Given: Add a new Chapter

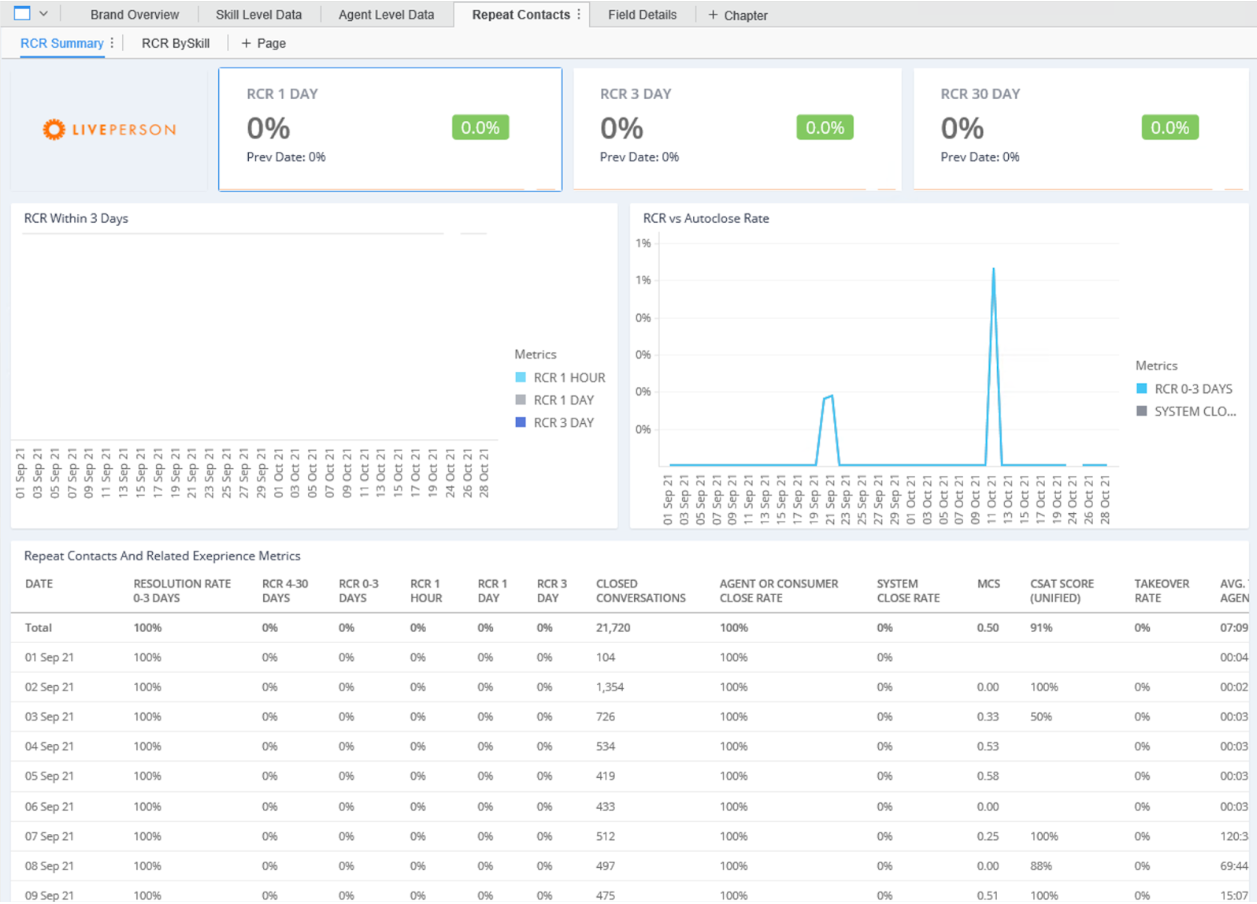Looking at the screenshot, I should point(738,15).
